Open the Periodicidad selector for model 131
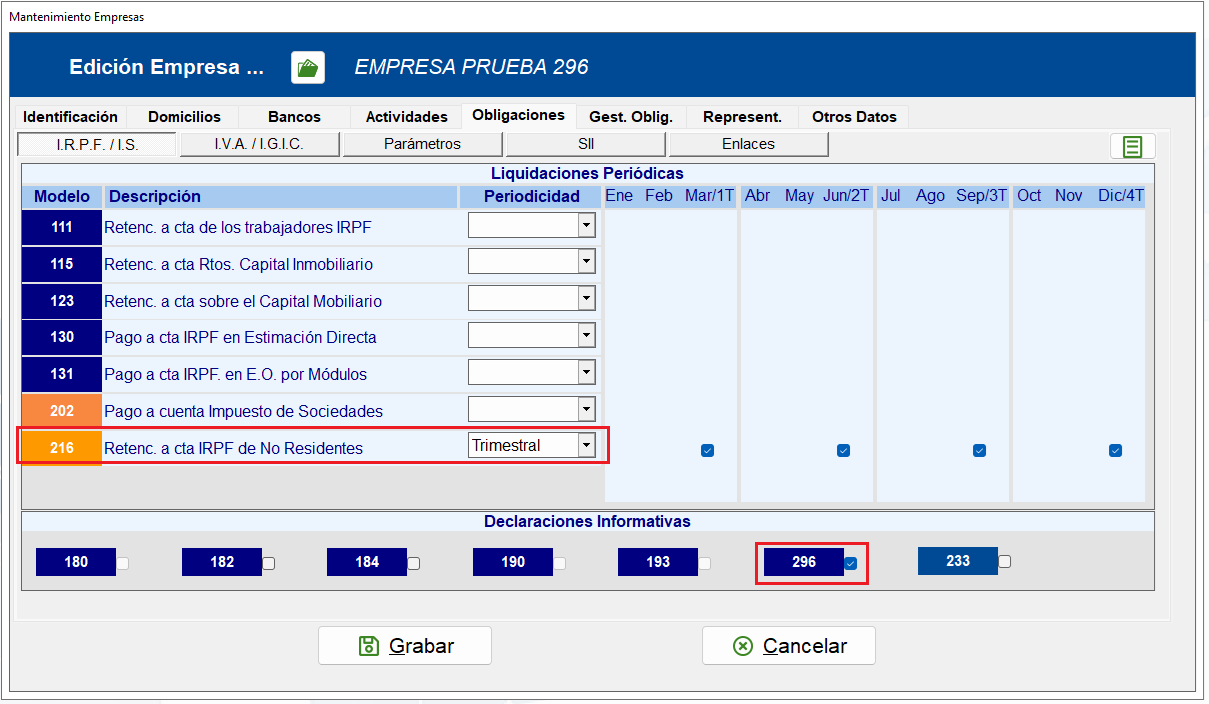Screen dimensions: 1209x704 click(x=586, y=371)
